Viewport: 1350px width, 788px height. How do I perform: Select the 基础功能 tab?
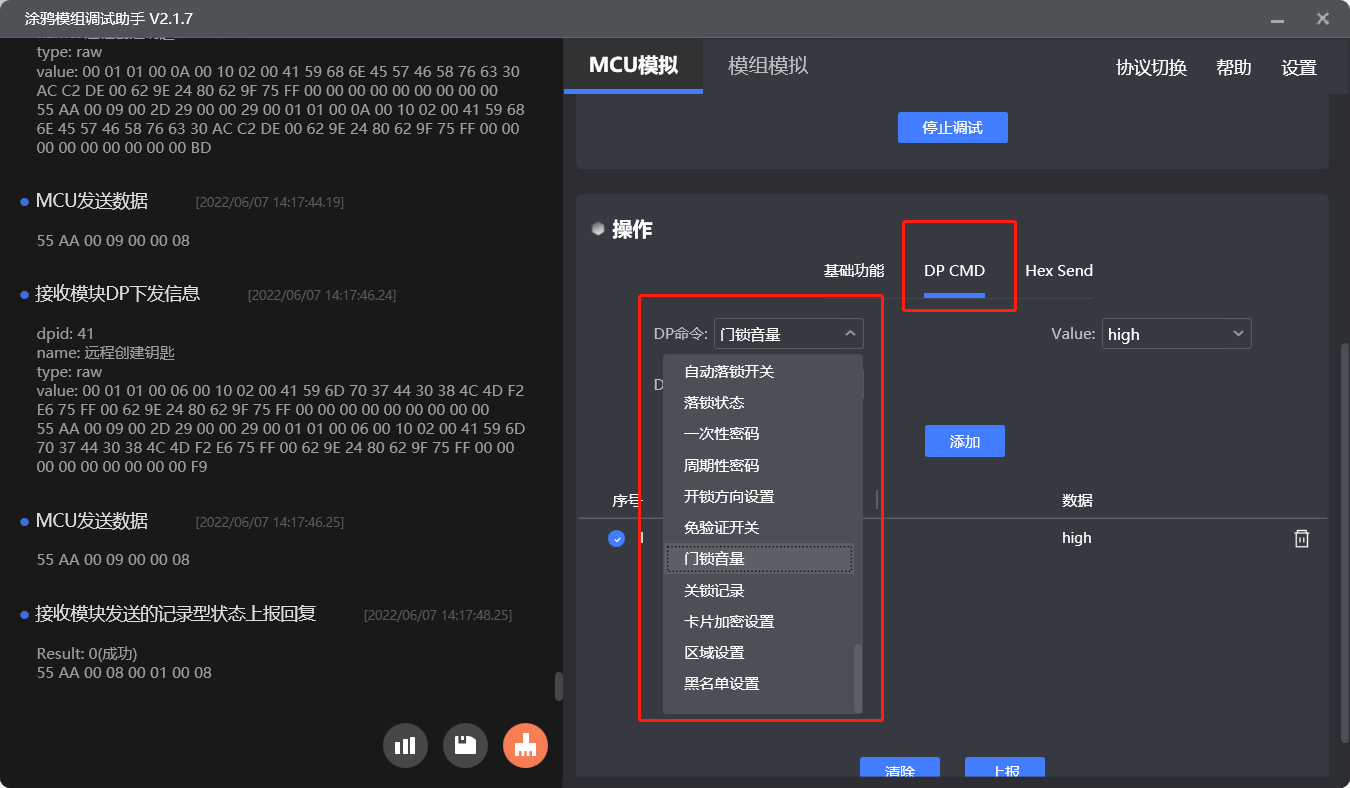pos(854,271)
